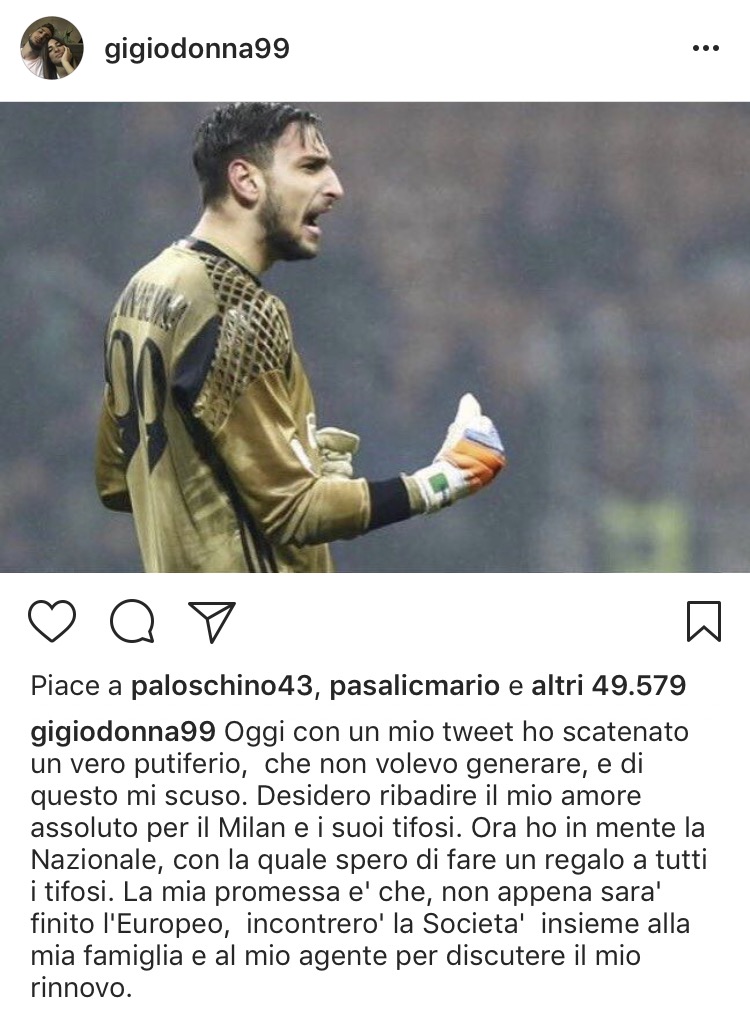The width and height of the screenshot is (750, 1017).
Task: Open comments via the speech bubble icon
Action: pos(132,621)
